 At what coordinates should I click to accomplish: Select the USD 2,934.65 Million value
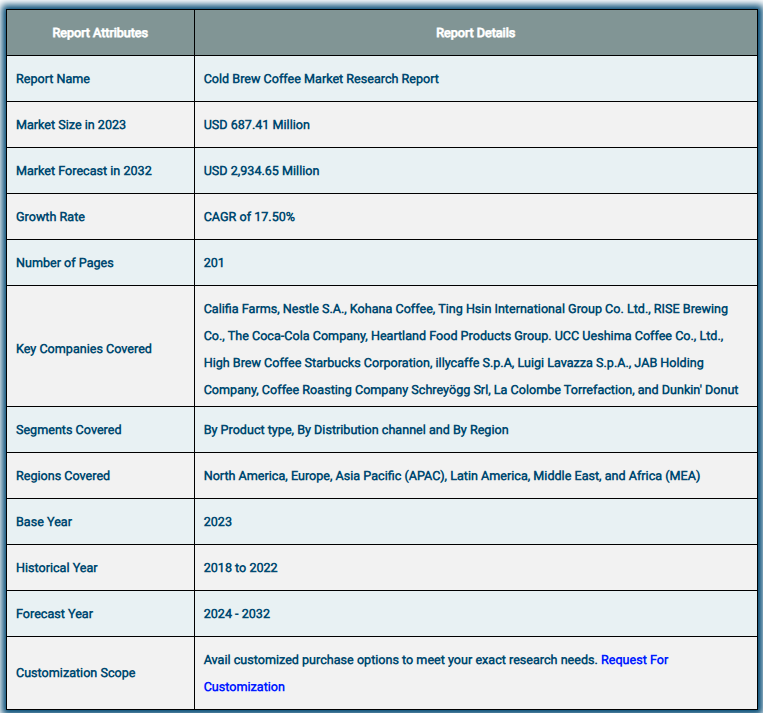click(x=261, y=171)
